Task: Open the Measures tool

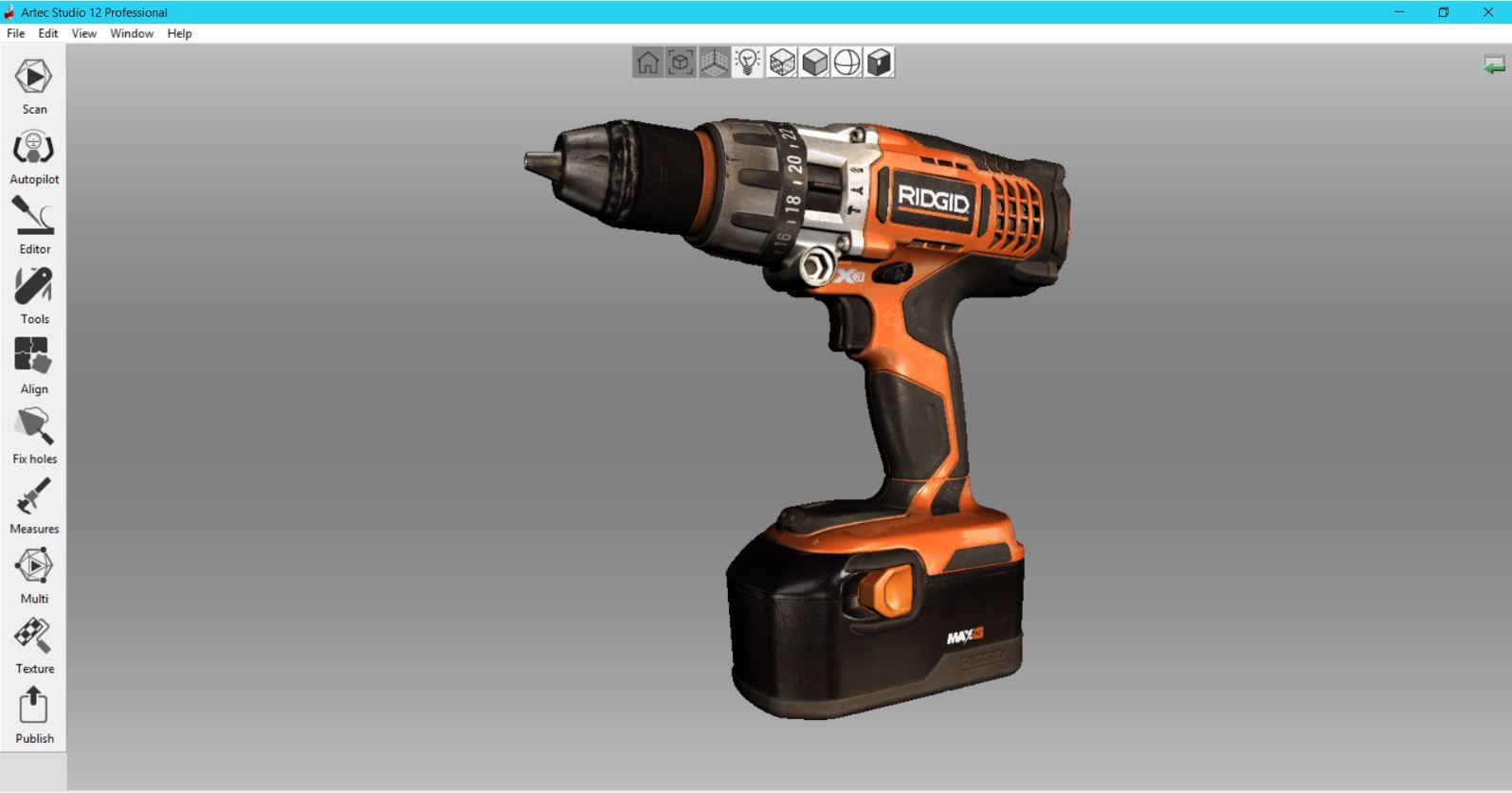Action: pos(34,506)
